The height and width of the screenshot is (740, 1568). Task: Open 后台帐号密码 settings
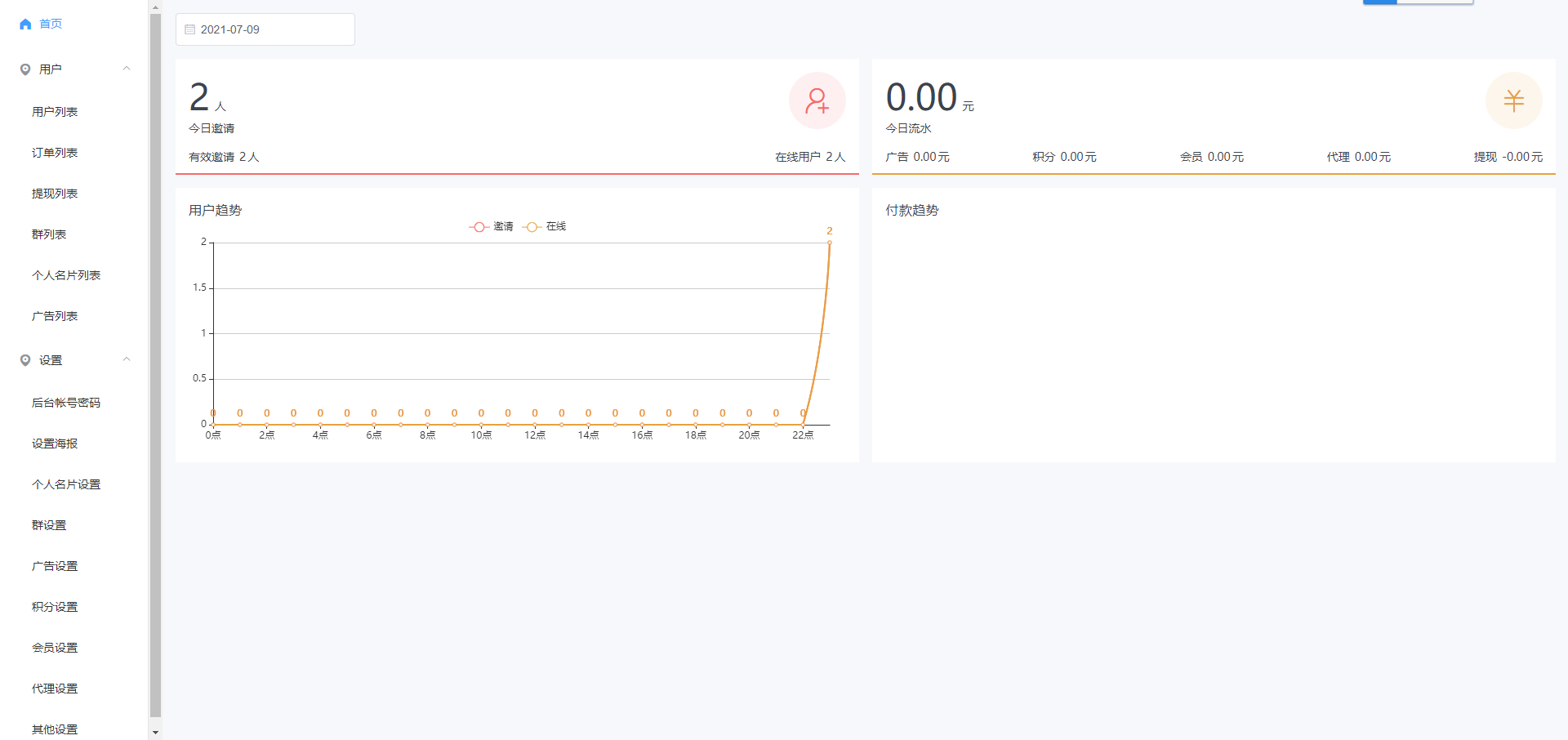pyautogui.click(x=66, y=403)
